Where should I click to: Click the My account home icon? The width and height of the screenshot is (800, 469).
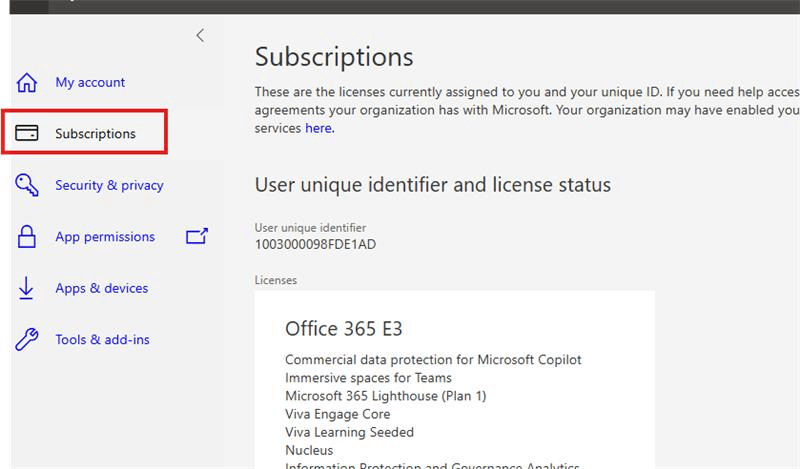click(x=27, y=82)
